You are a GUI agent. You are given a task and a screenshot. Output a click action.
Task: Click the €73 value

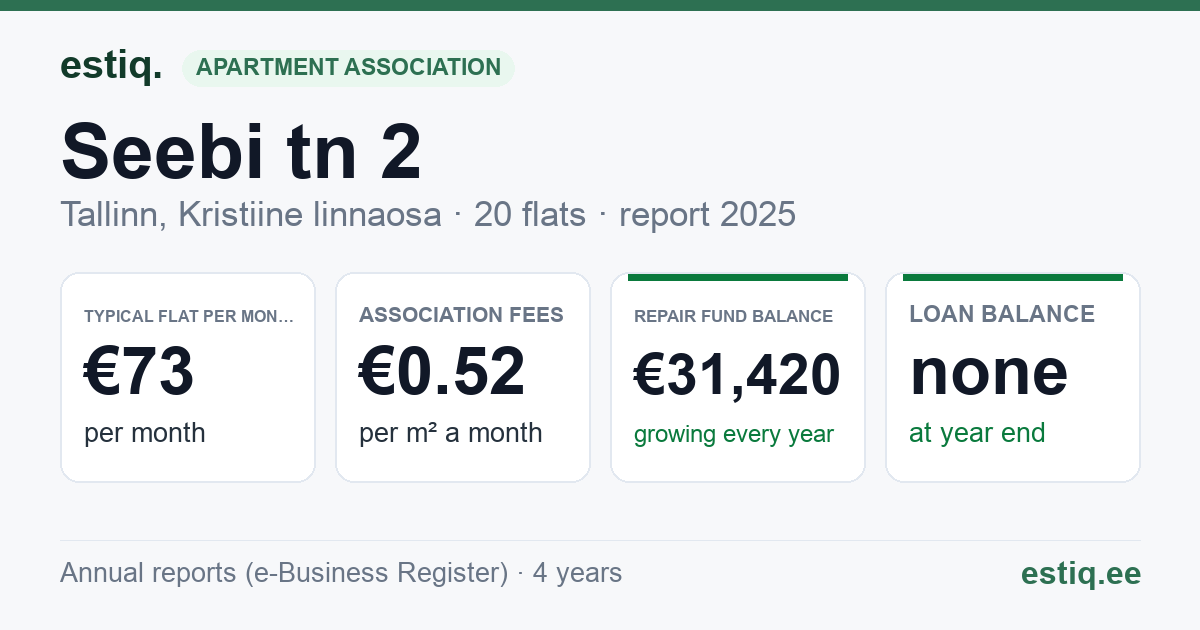click(139, 372)
